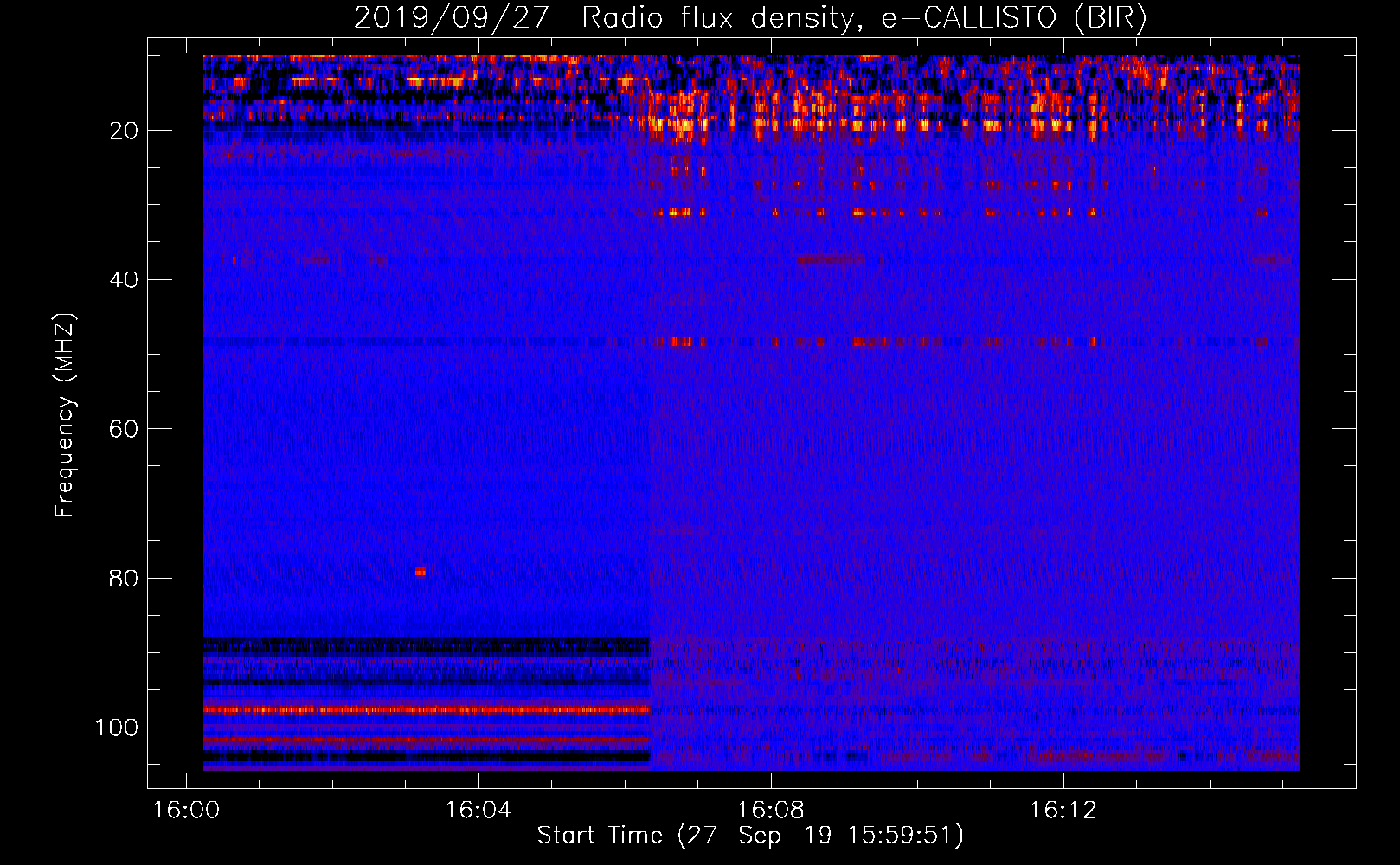Image resolution: width=1400 pixels, height=865 pixels.
Task: Click the 40 frequency tick label
Action: pyautogui.click(x=124, y=280)
